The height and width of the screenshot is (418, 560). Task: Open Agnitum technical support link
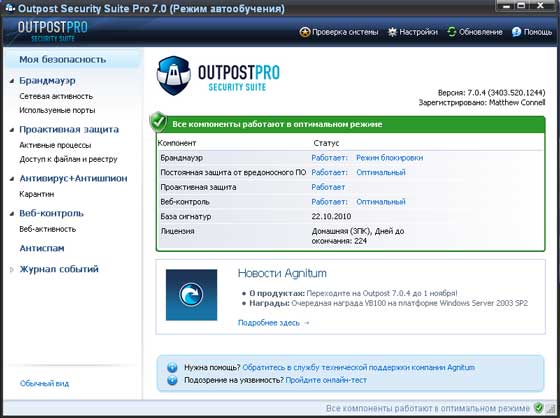point(359,367)
